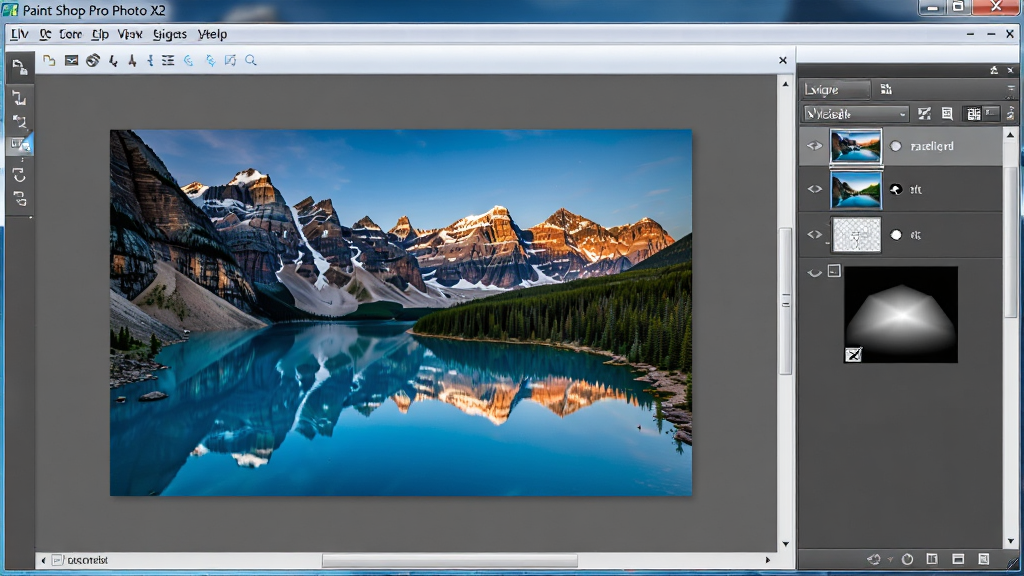Viewport: 1024px width, 576px height.
Task: Close the image document with its X button
Action: click(x=782, y=60)
